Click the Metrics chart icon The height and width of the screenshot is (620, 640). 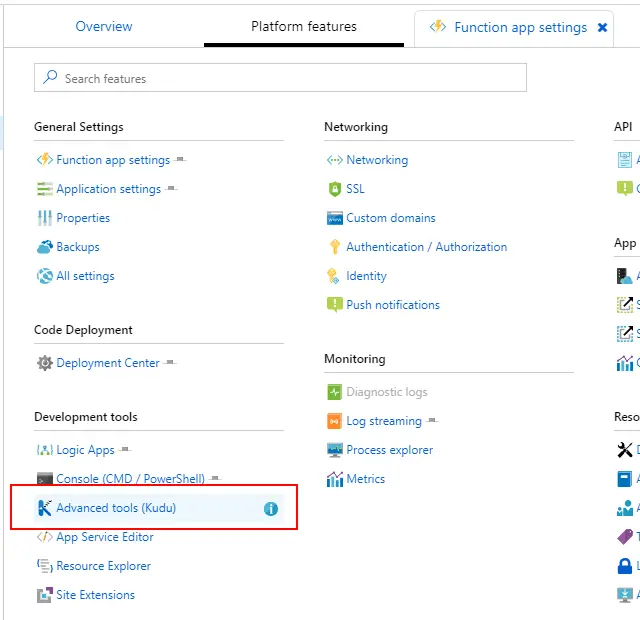[334, 479]
